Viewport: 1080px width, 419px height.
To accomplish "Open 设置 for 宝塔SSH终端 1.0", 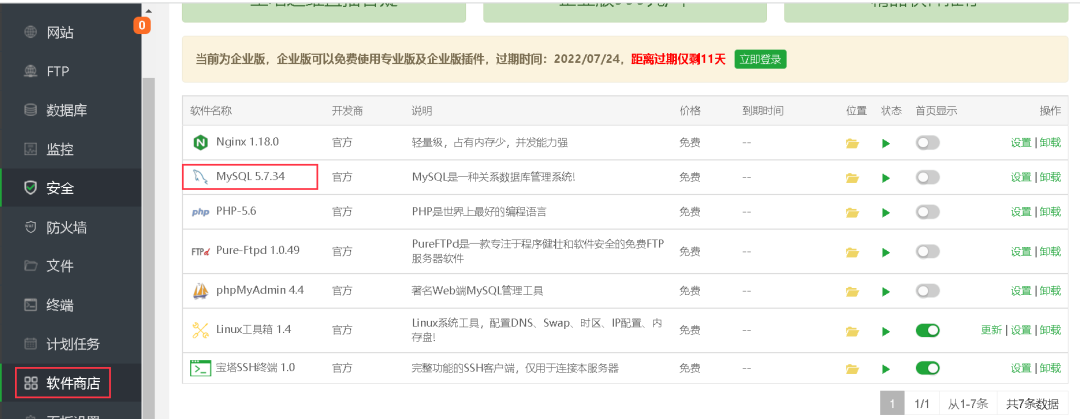I will [1021, 368].
